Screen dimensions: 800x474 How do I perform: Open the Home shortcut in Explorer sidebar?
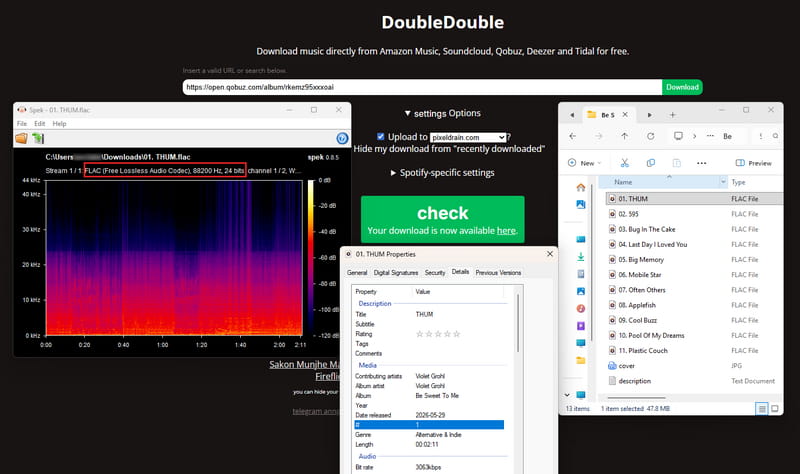tap(581, 188)
